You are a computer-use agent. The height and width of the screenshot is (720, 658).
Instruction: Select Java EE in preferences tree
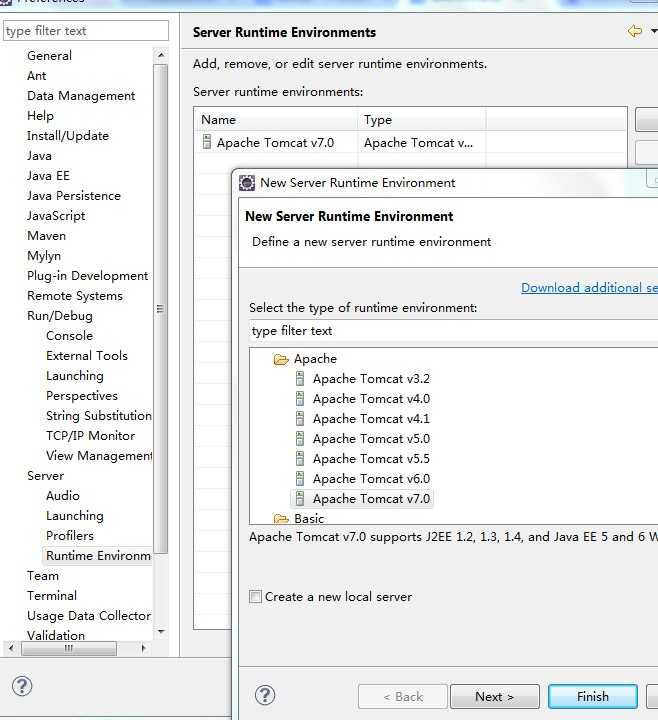[49, 176]
